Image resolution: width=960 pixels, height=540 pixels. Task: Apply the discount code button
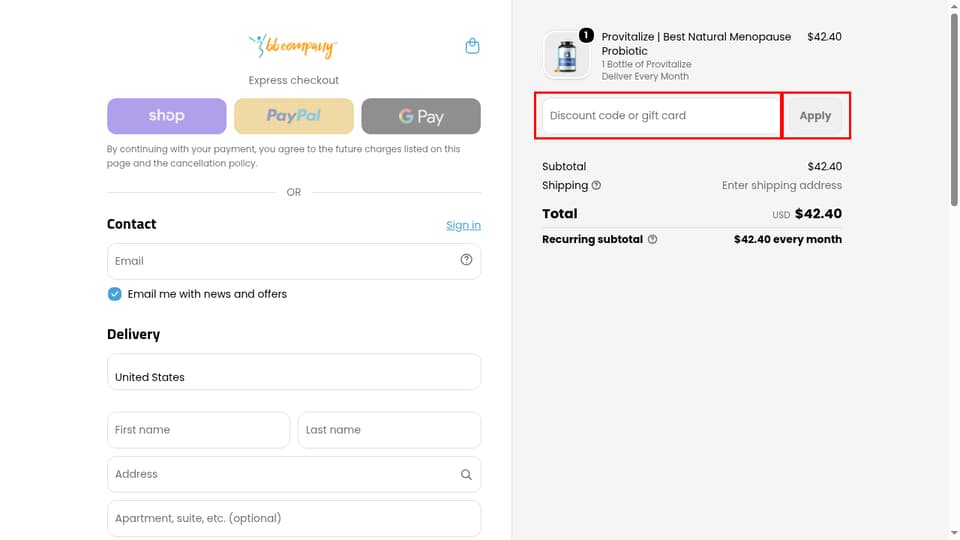click(816, 116)
